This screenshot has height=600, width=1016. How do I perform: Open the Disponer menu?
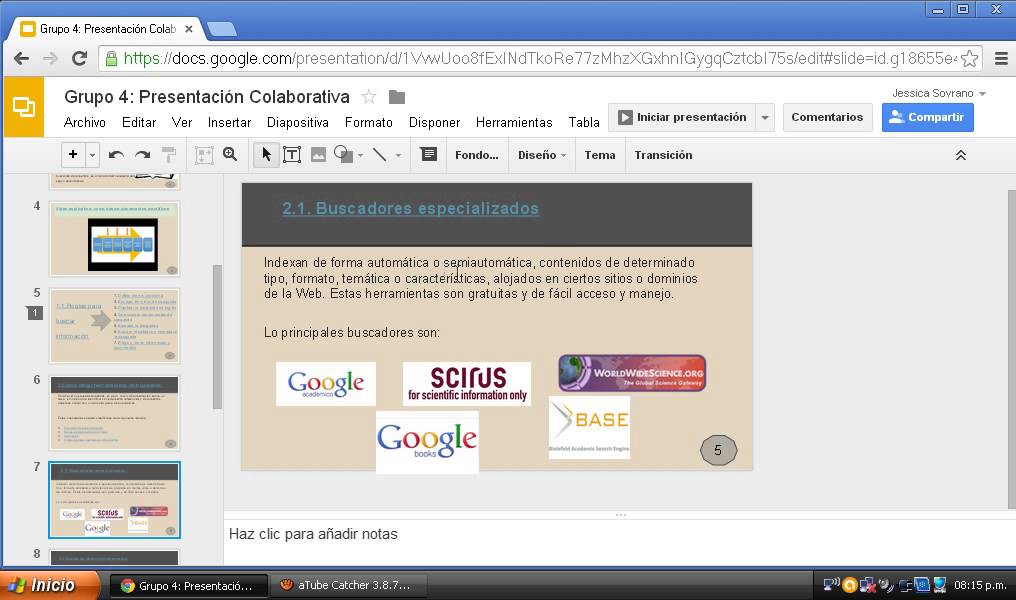(434, 122)
